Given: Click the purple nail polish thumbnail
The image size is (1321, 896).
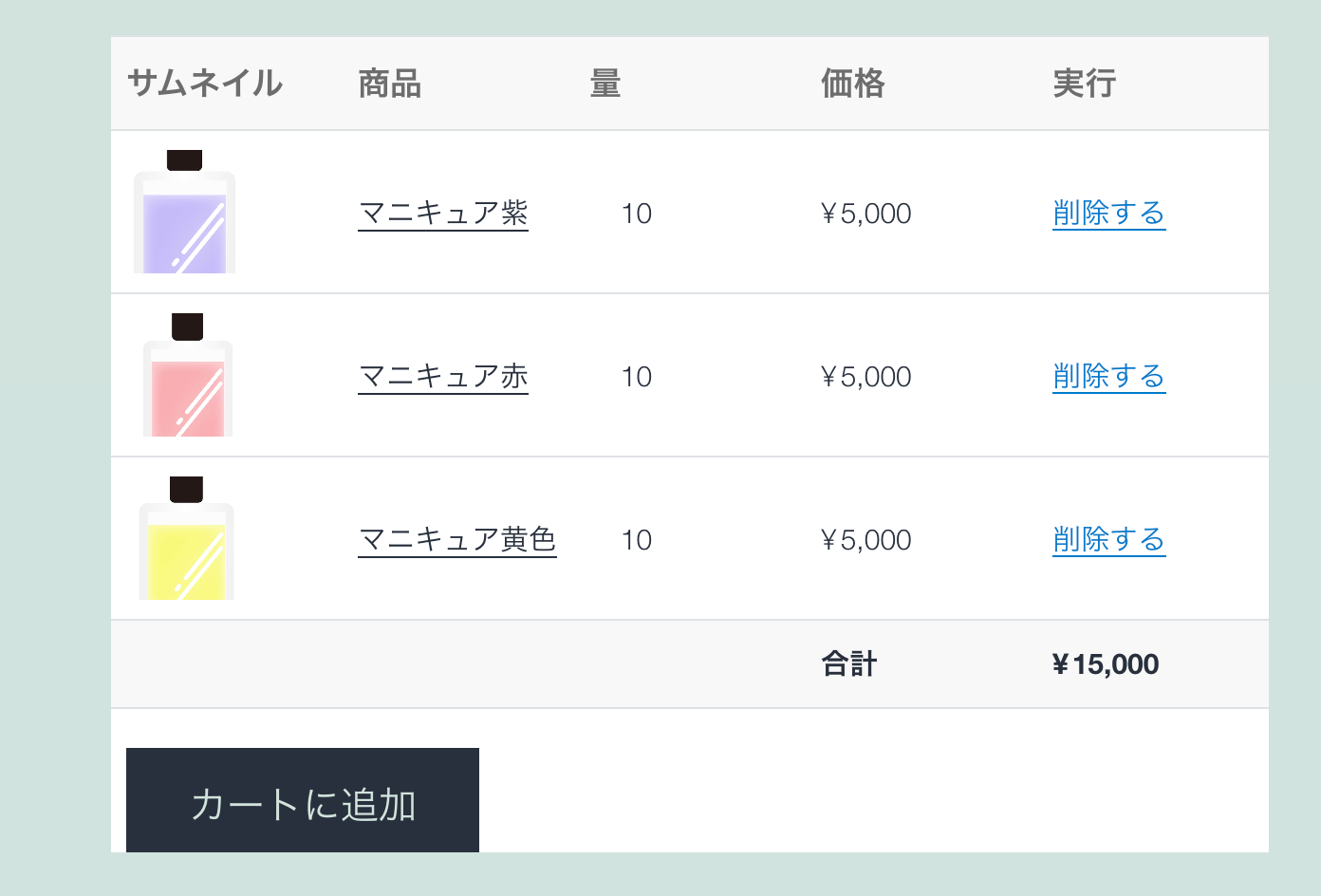Looking at the screenshot, I should click(x=184, y=212).
